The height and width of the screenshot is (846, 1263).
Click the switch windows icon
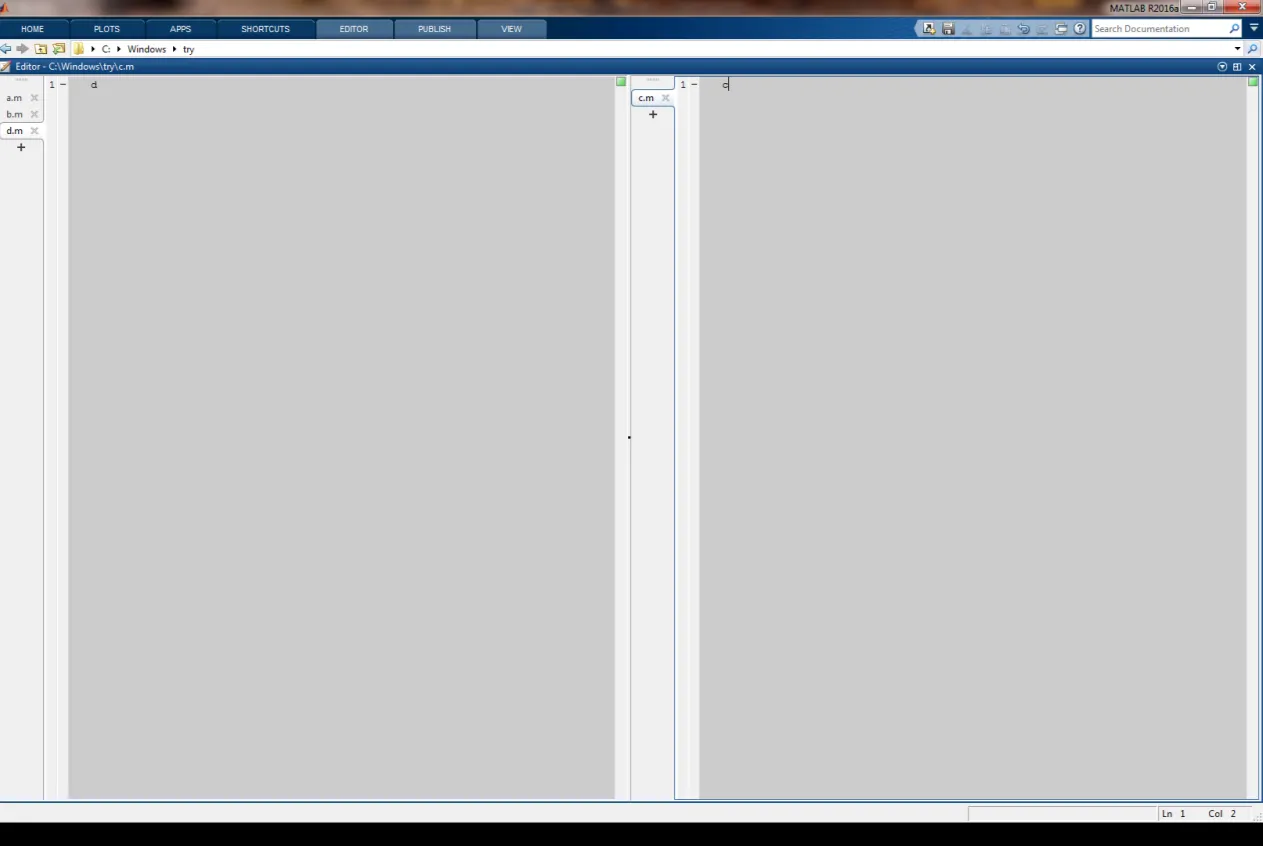[x=1061, y=29]
